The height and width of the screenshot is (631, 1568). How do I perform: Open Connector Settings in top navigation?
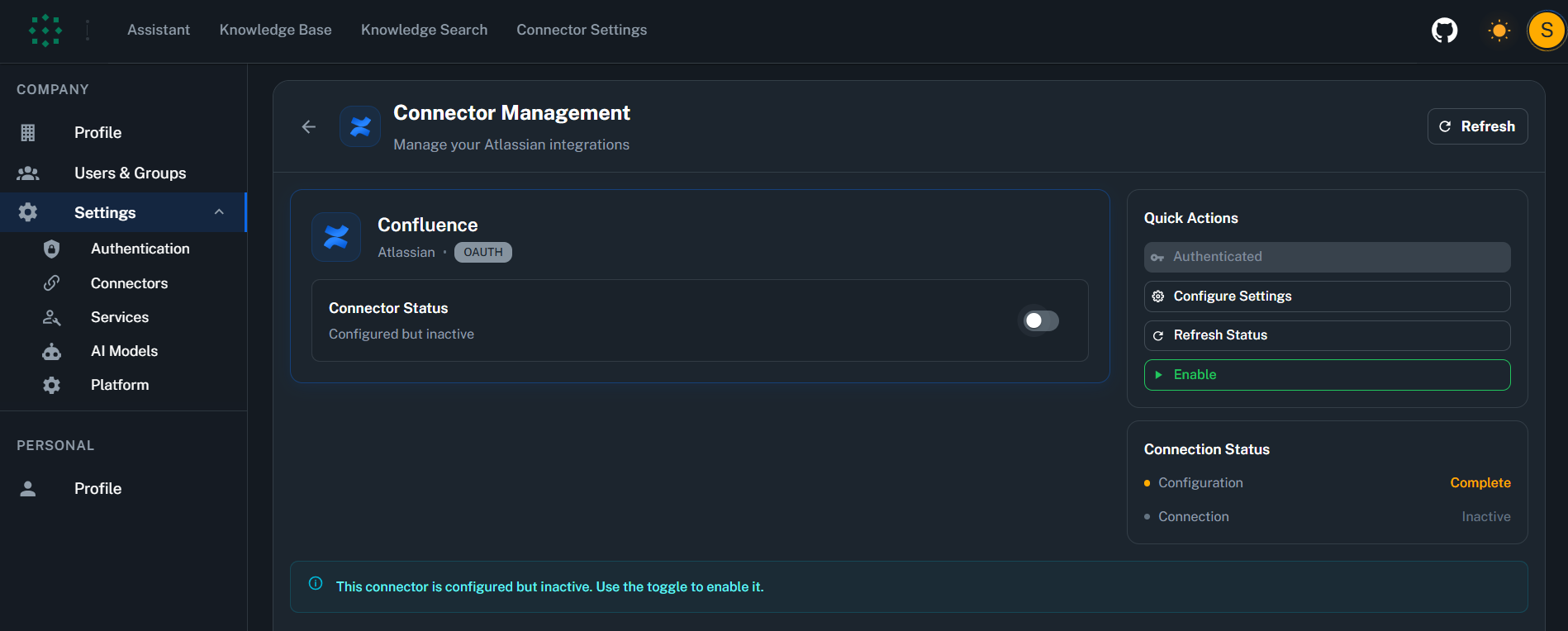tap(582, 30)
